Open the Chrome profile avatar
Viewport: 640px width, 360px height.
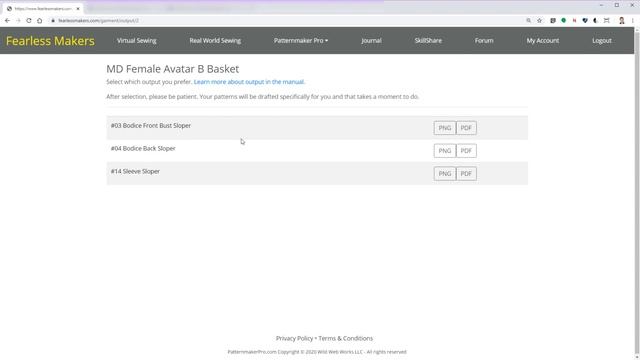[622, 20]
